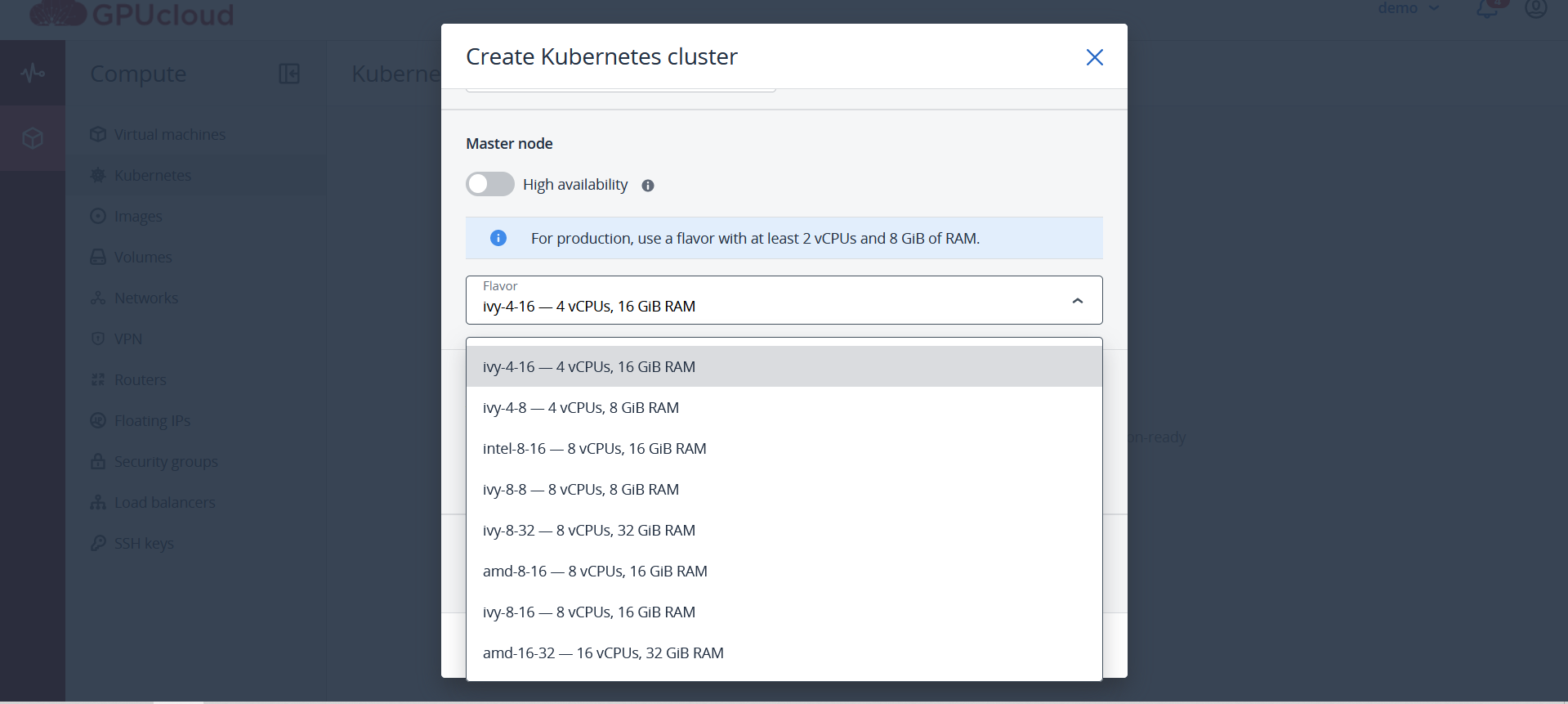Click the SSH keys key icon
Screen dimensions: 1568x704
click(x=98, y=543)
